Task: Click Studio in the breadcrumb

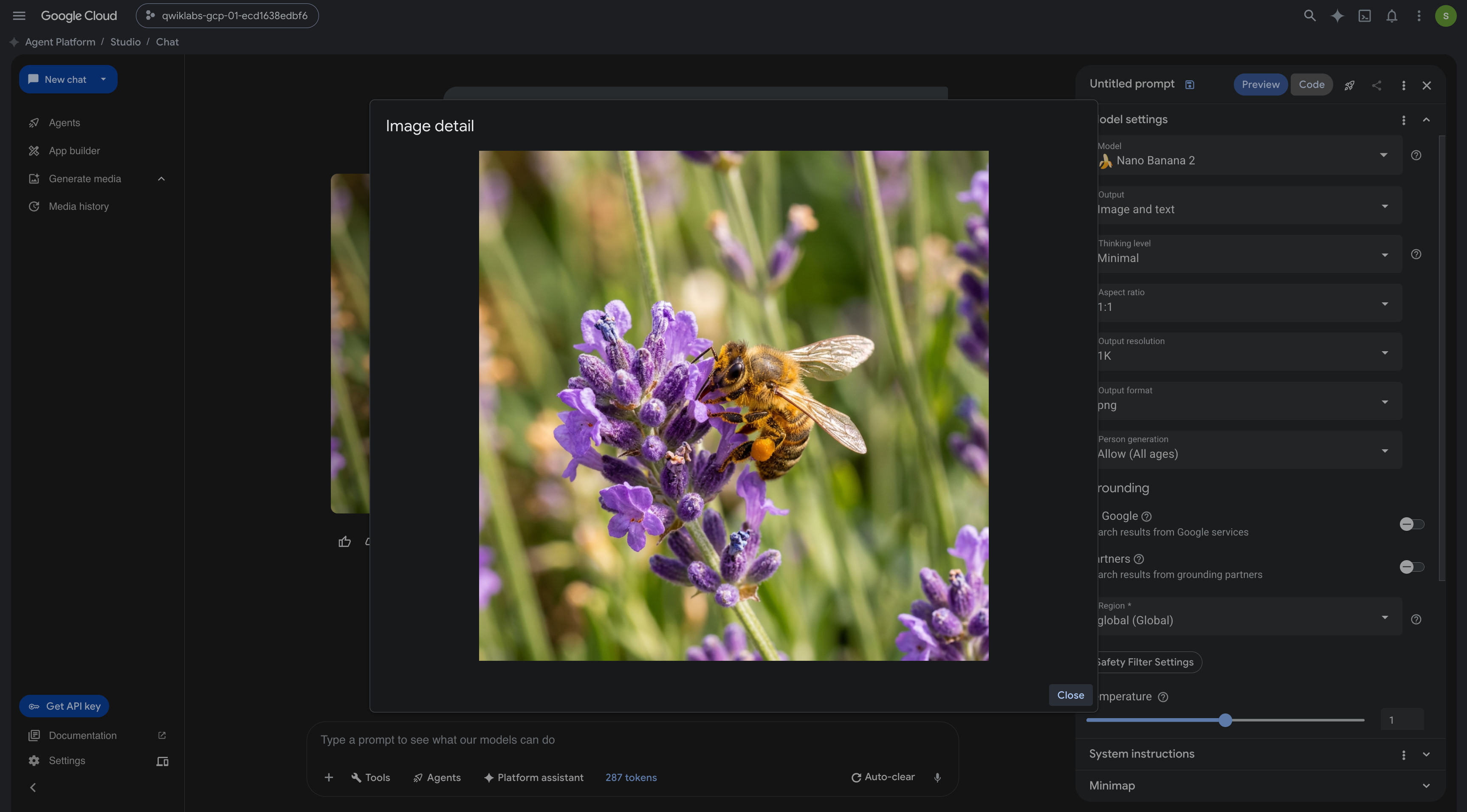Action: click(x=125, y=42)
